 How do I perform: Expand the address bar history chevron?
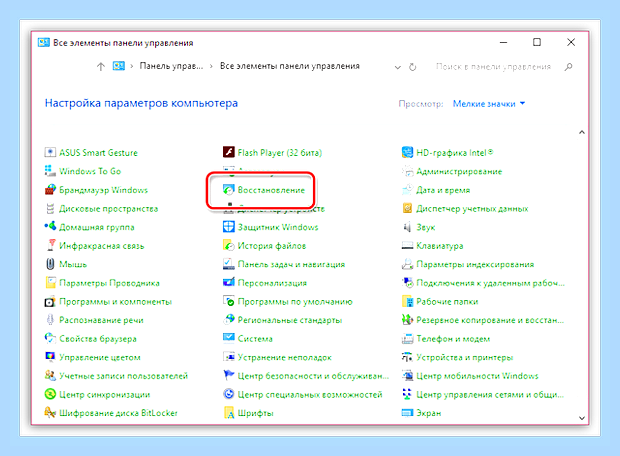[398, 67]
